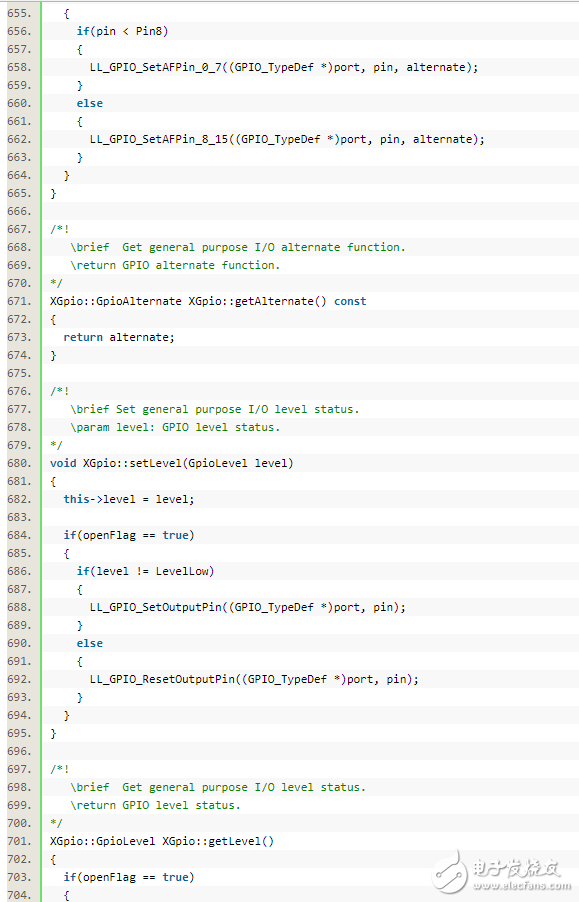
Task: Click the comment closer '*/' on line 700
Action: (56, 823)
